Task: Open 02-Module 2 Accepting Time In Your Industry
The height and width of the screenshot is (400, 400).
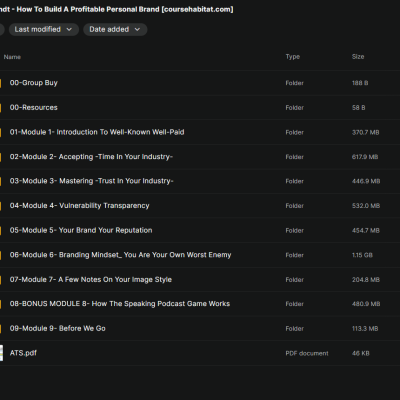Action: coord(91,157)
